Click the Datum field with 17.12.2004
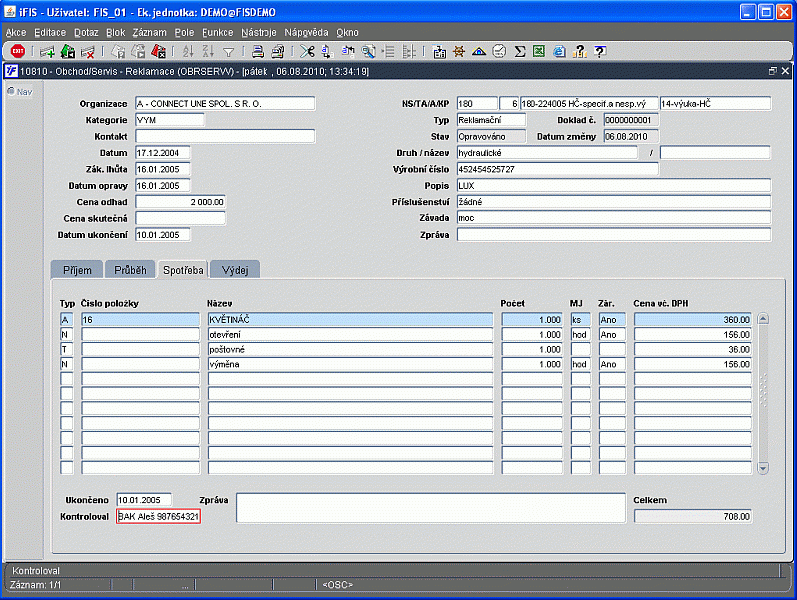Image resolution: width=797 pixels, height=600 pixels. coord(163,153)
